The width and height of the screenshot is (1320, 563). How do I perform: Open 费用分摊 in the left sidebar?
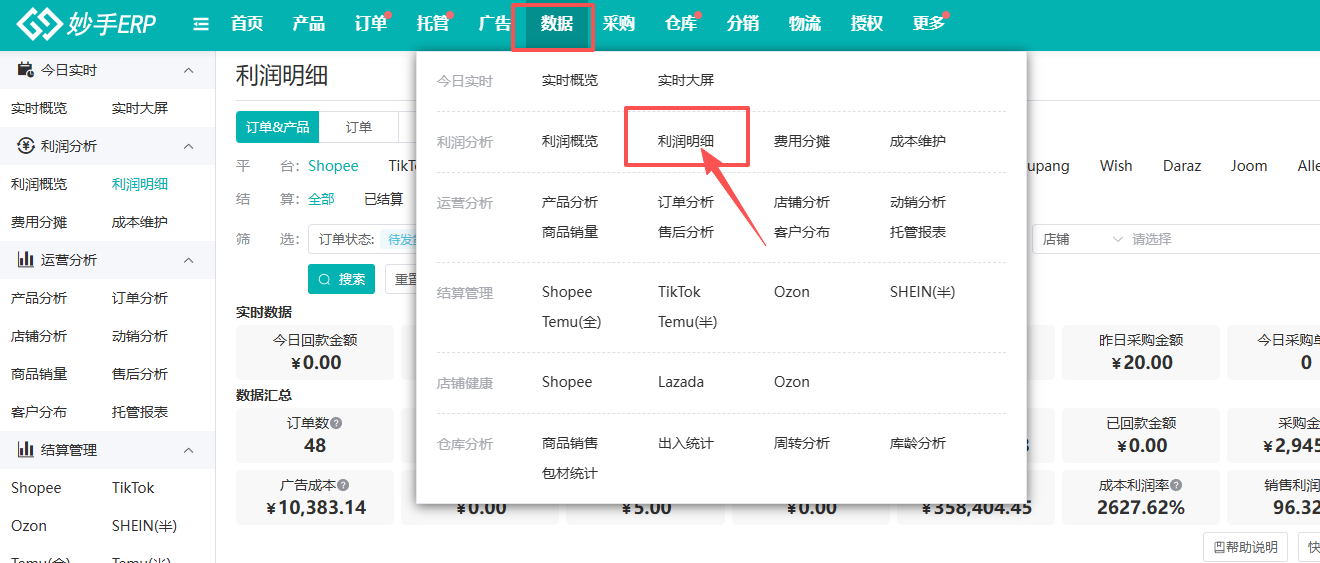(39, 222)
